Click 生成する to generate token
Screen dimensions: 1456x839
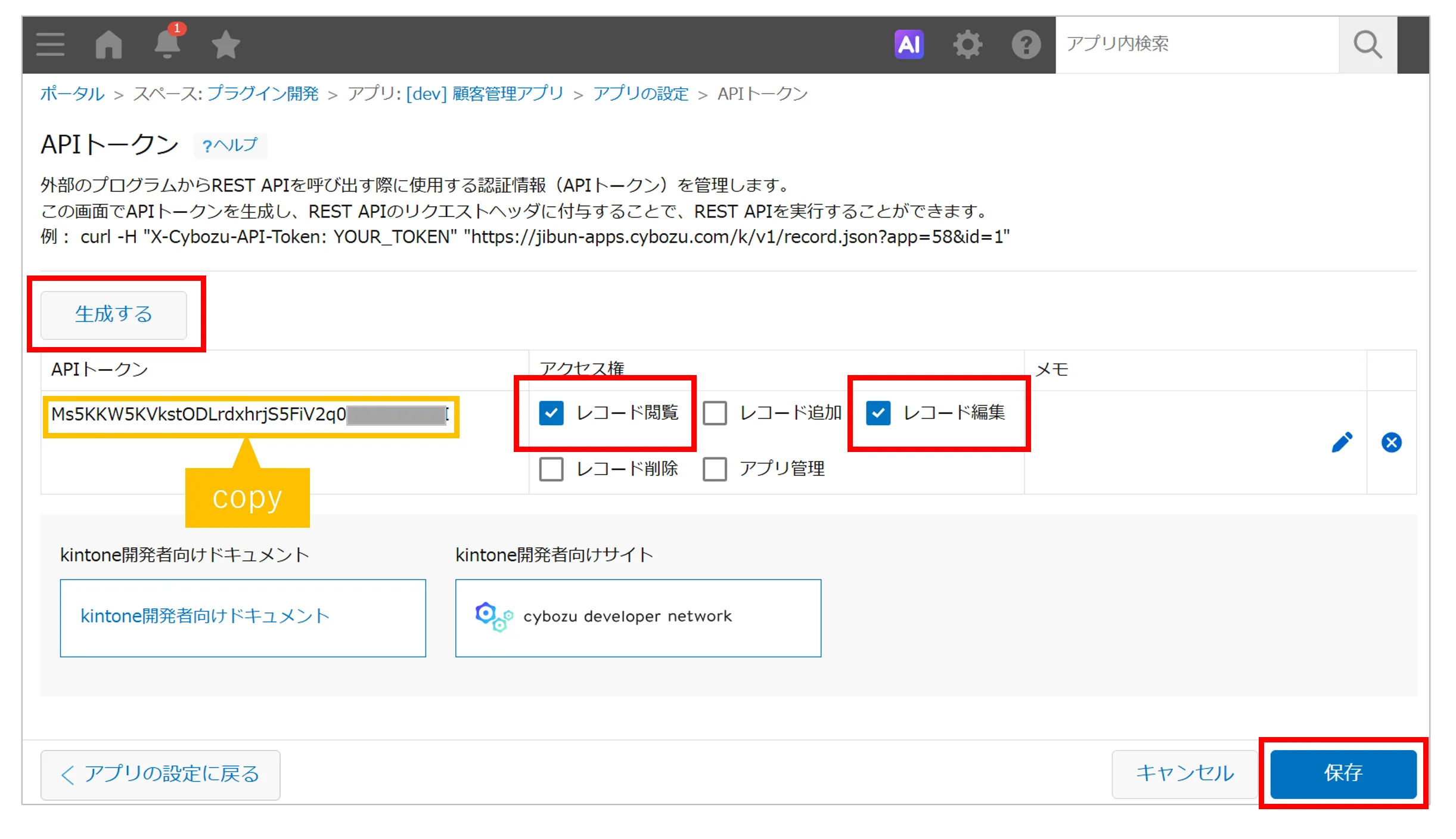pyautogui.click(x=113, y=315)
